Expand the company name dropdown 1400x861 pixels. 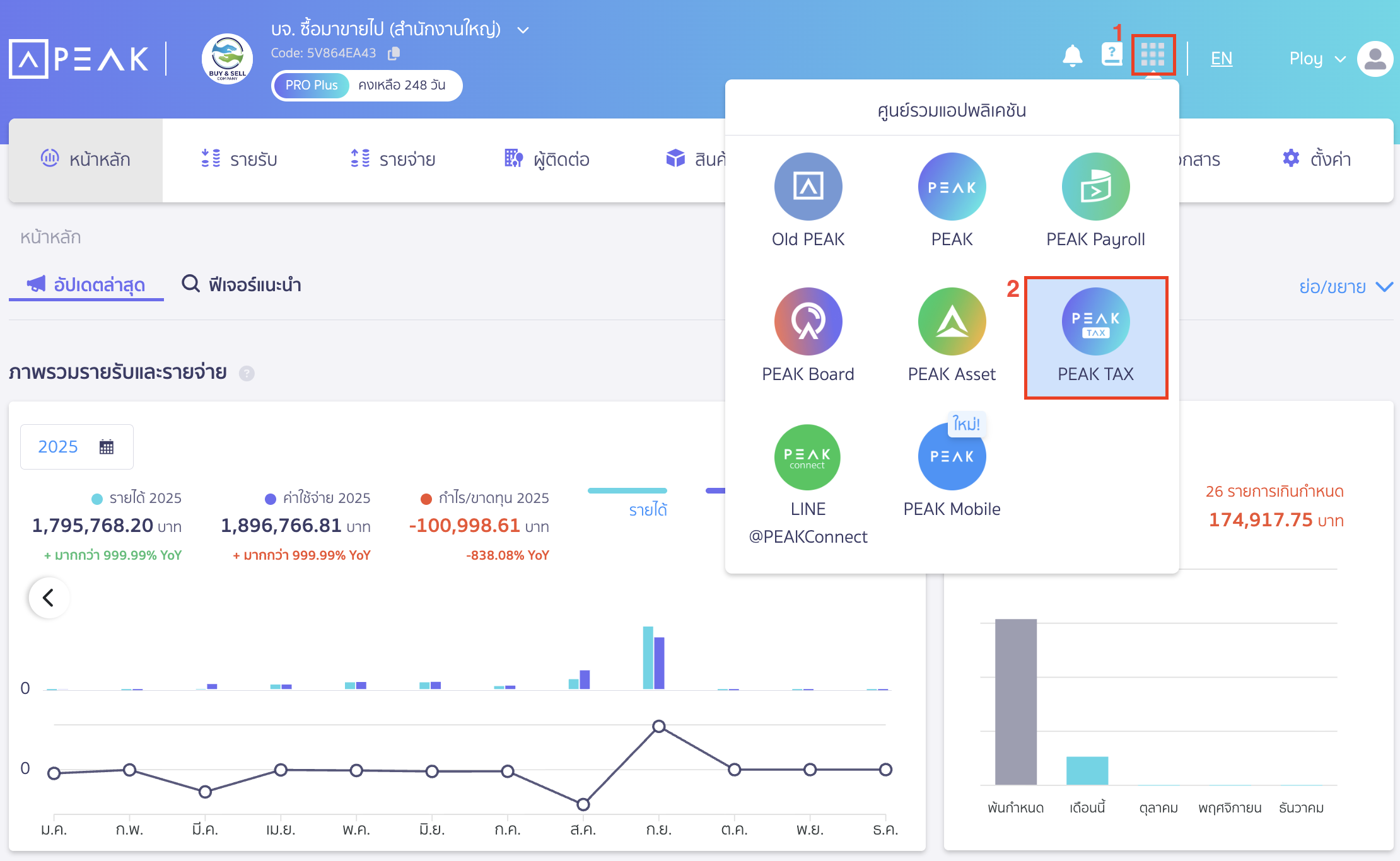click(523, 30)
